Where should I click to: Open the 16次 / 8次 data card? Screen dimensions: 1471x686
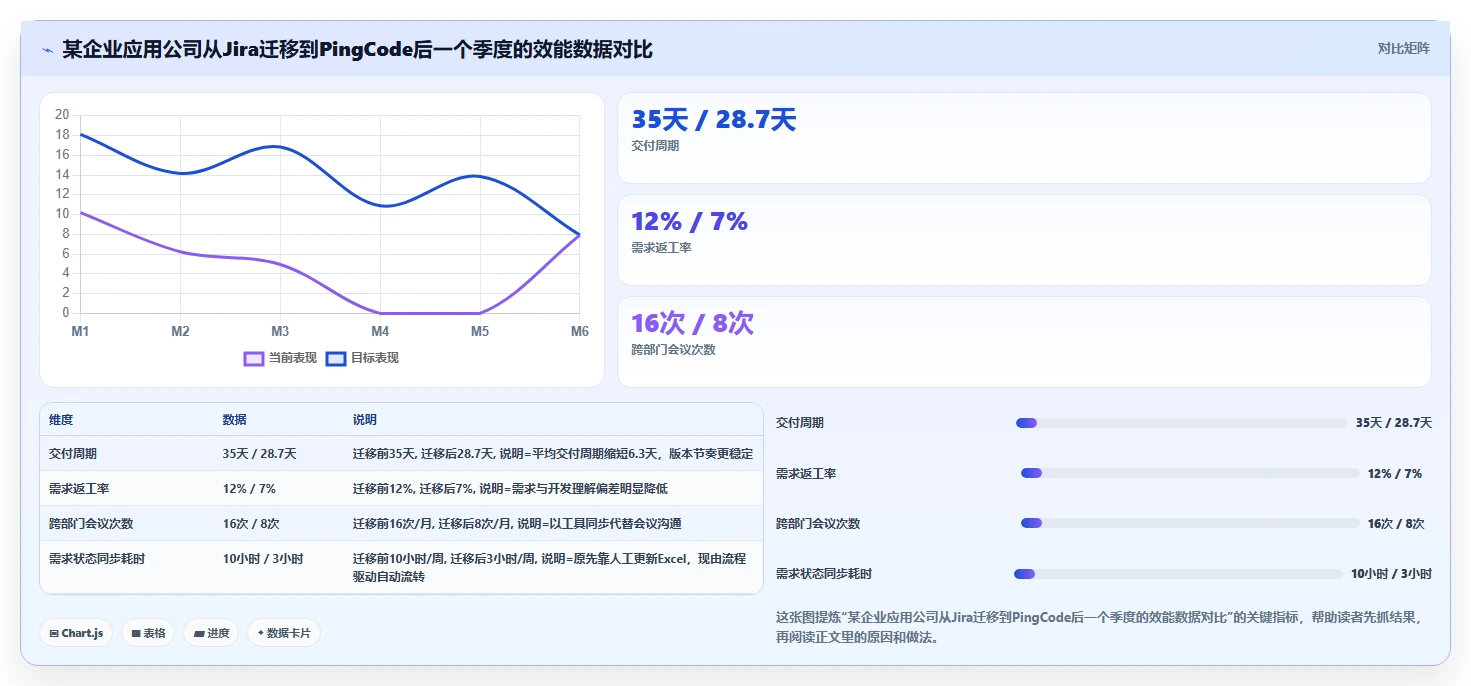coord(1024,342)
